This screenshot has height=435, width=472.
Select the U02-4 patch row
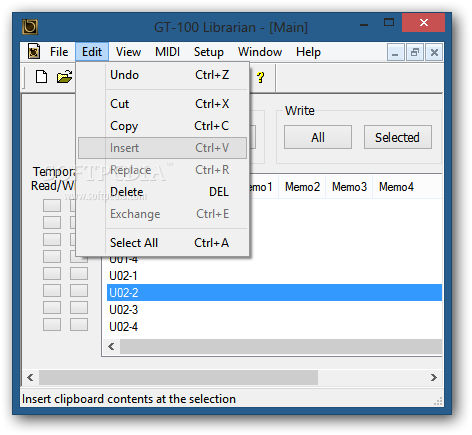[274, 327]
